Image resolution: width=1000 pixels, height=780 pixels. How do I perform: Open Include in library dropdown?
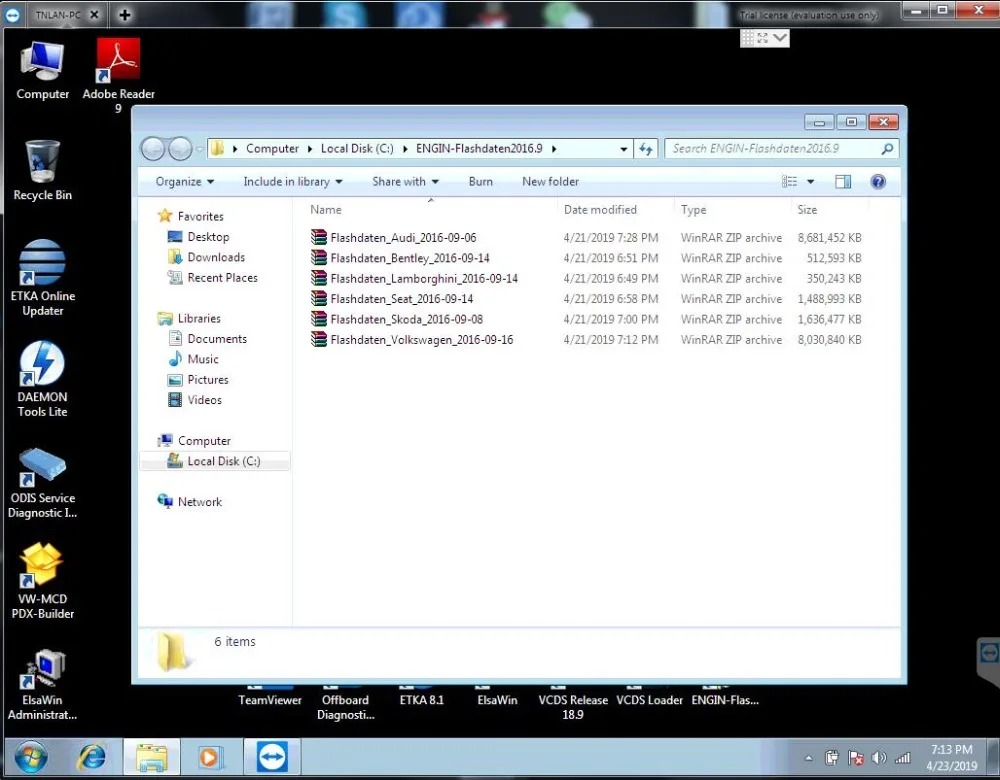click(x=293, y=182)
